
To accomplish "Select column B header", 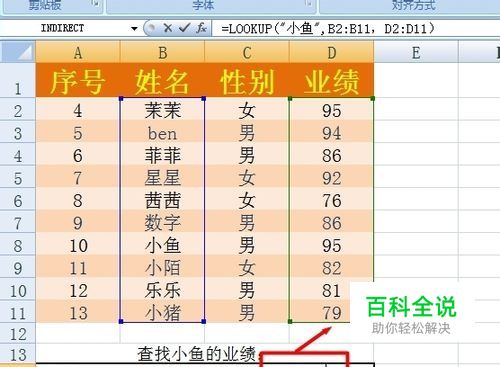I will (x=162, y=52).
